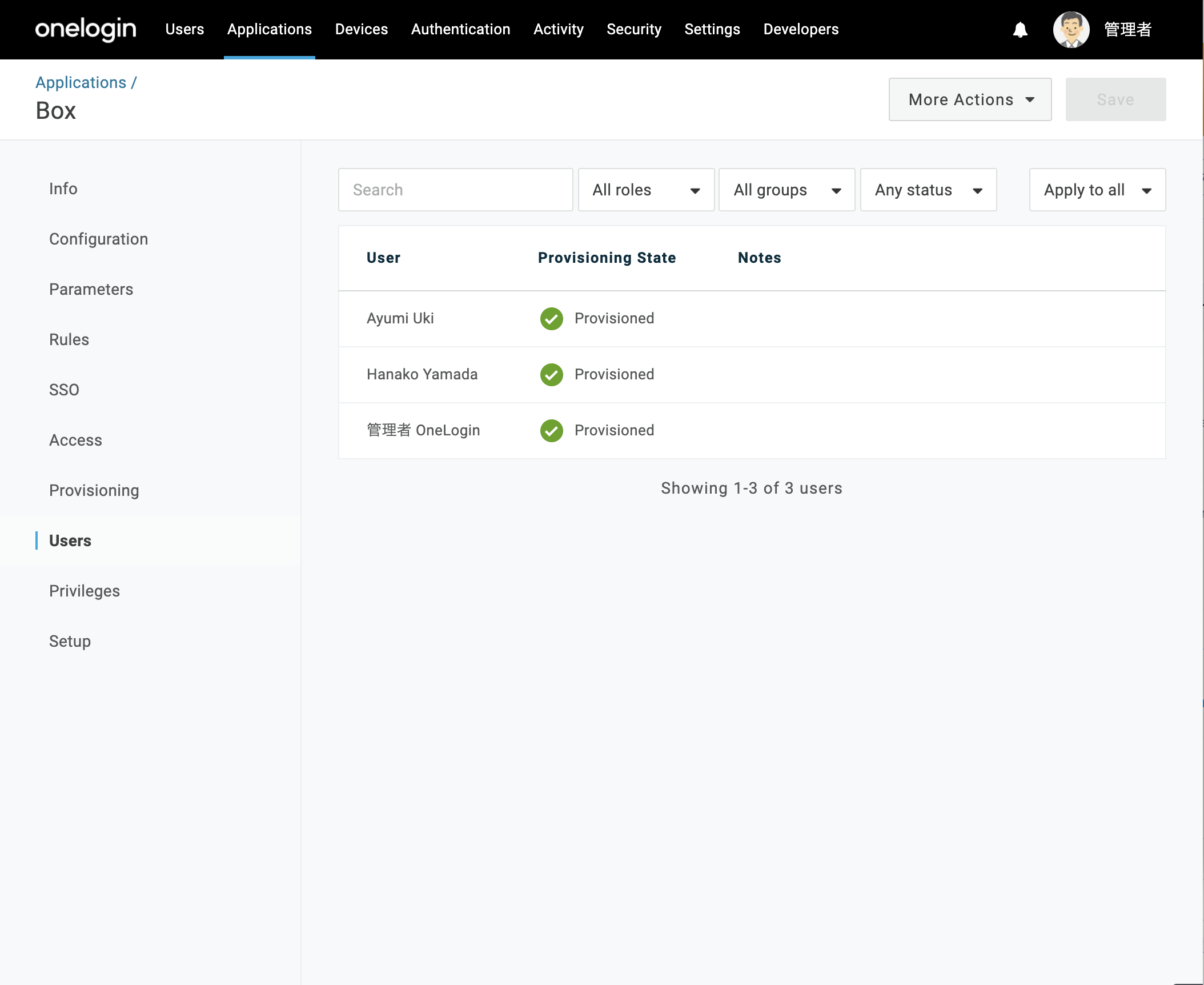Open the Devices top menu
Image resolution: width=1204 pixels, height=985 pixels.
pos(362,29)
